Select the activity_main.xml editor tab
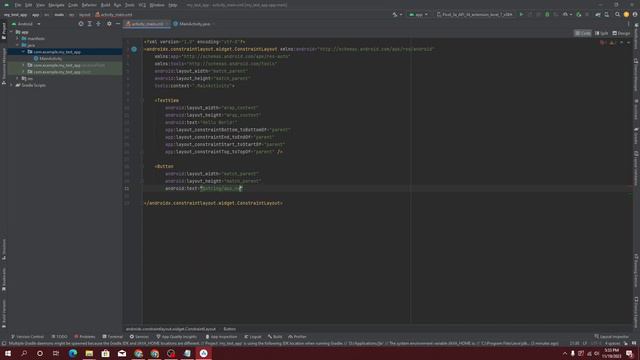Screen dimensions: 640x360 (146, 24)
